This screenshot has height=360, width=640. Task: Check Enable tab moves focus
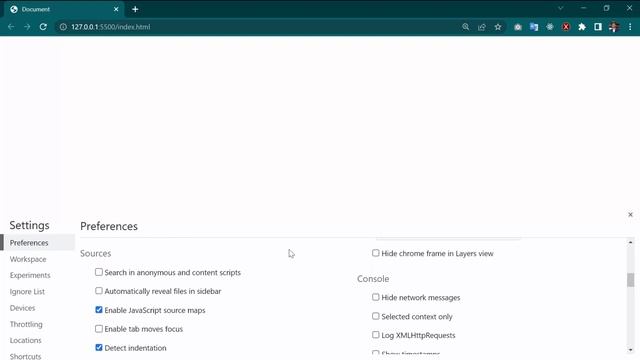pyautogui.click(x=99, y=329)
